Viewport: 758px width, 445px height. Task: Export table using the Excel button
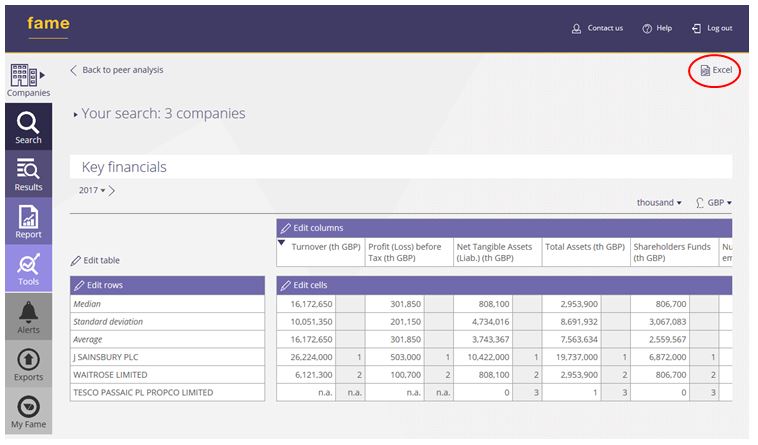coord(716,70)
